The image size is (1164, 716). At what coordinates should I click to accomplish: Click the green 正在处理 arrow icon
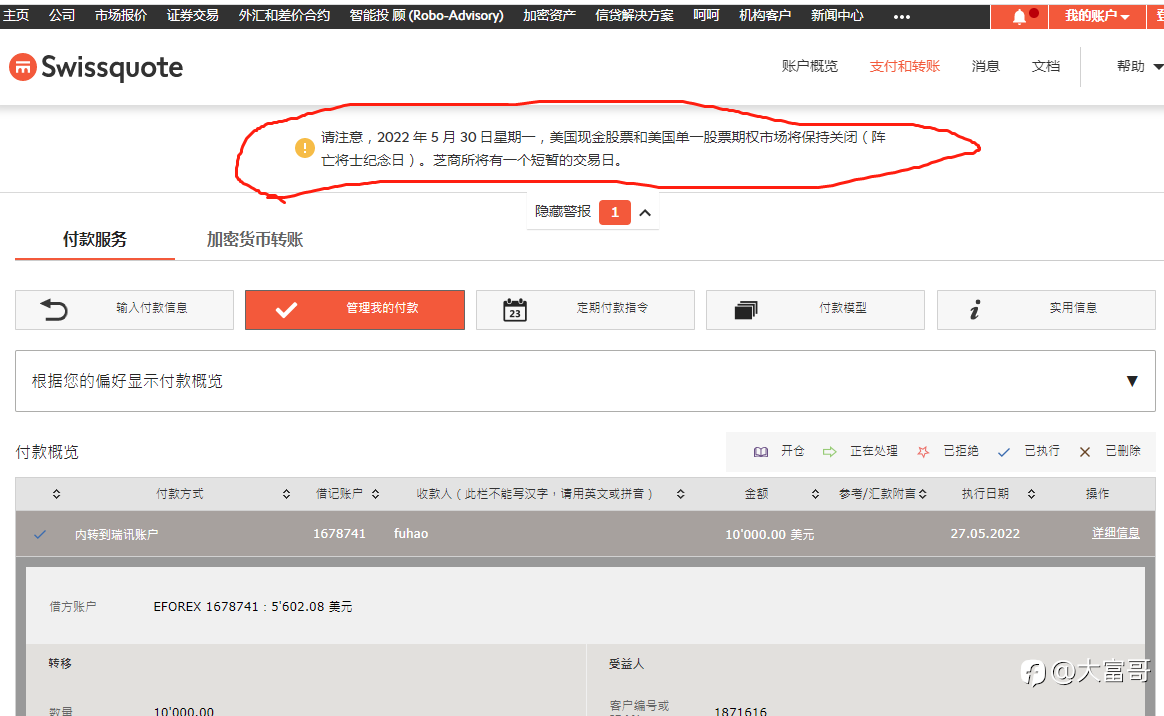[829, 452]
